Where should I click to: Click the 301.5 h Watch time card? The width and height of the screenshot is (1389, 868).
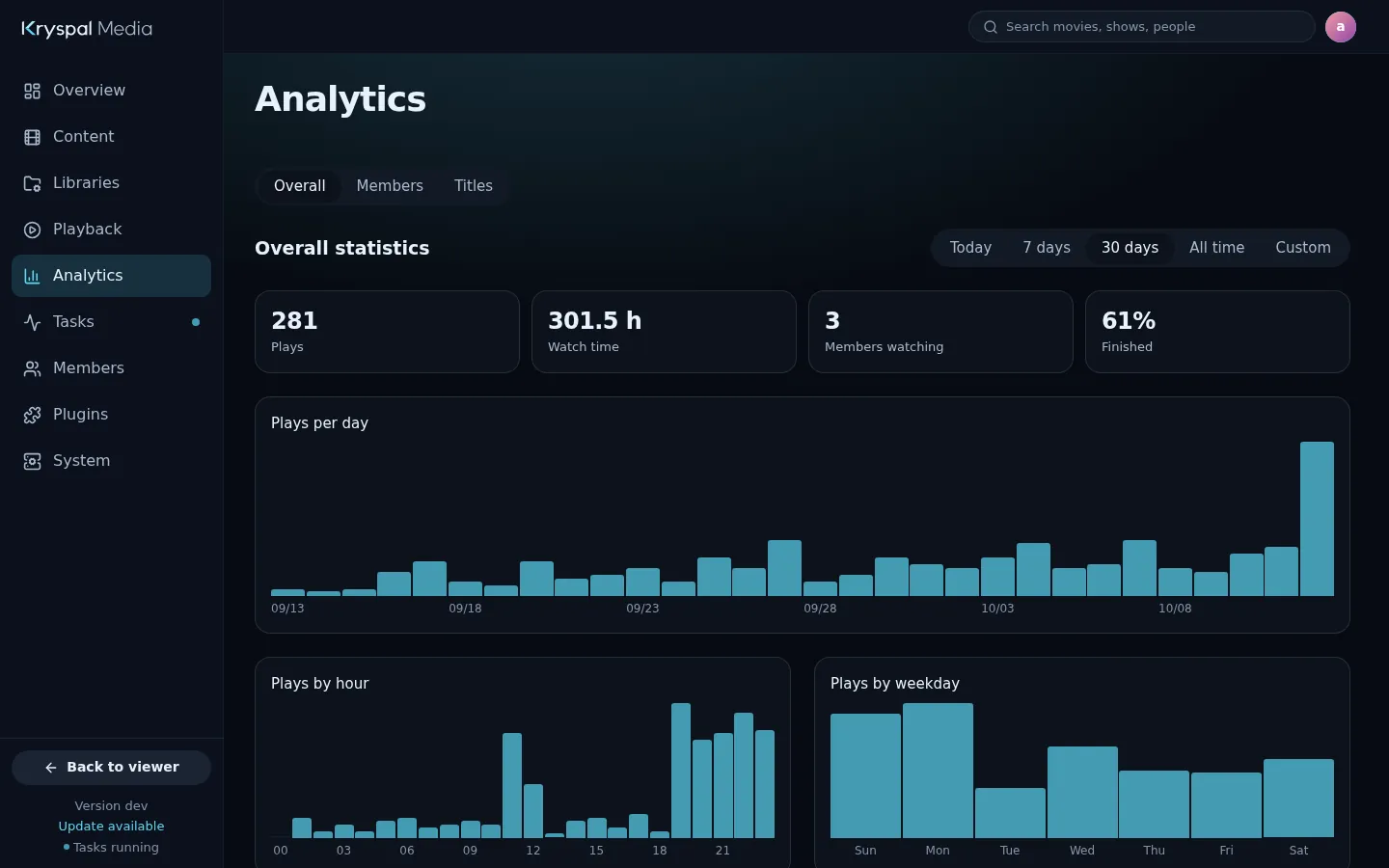664,332
